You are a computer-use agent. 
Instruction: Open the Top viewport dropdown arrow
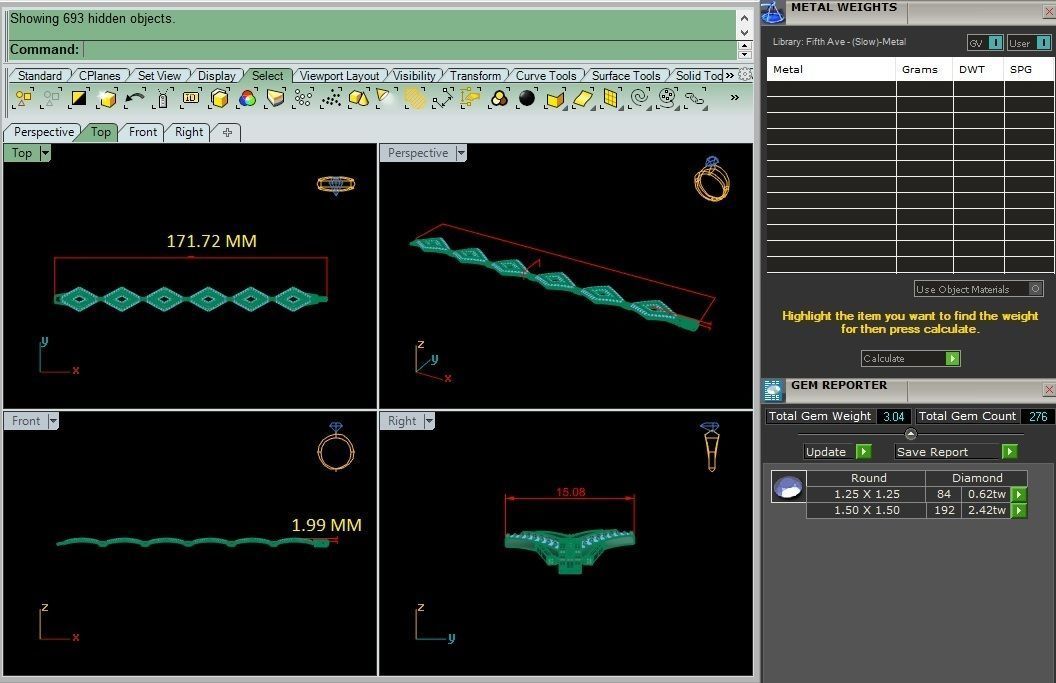[45, 154]
